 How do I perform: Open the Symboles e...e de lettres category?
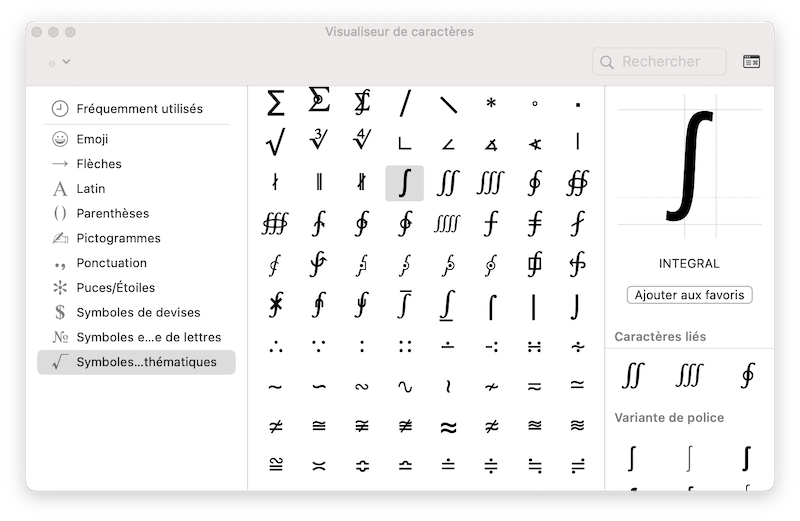point(136,337)
